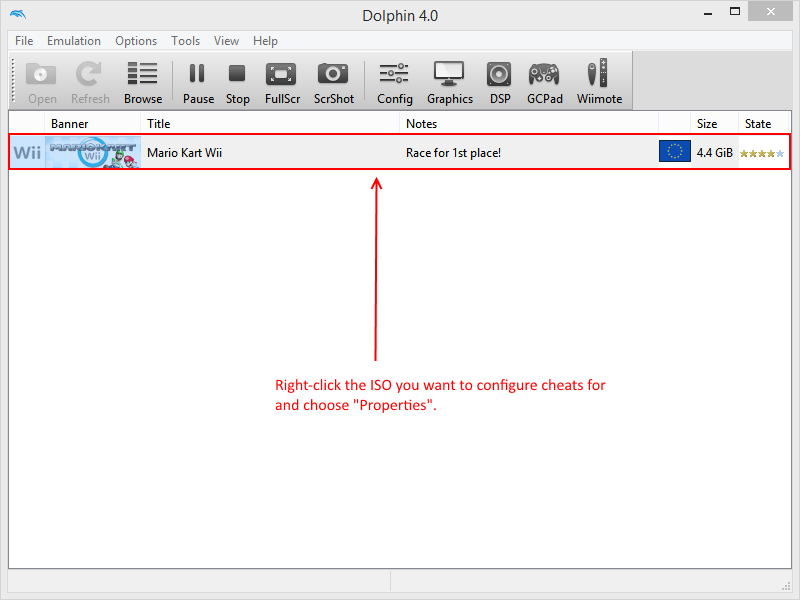Click the Open disc toolbar icon
Viewport: 800px width, 600px height.
tap(41, 82)
